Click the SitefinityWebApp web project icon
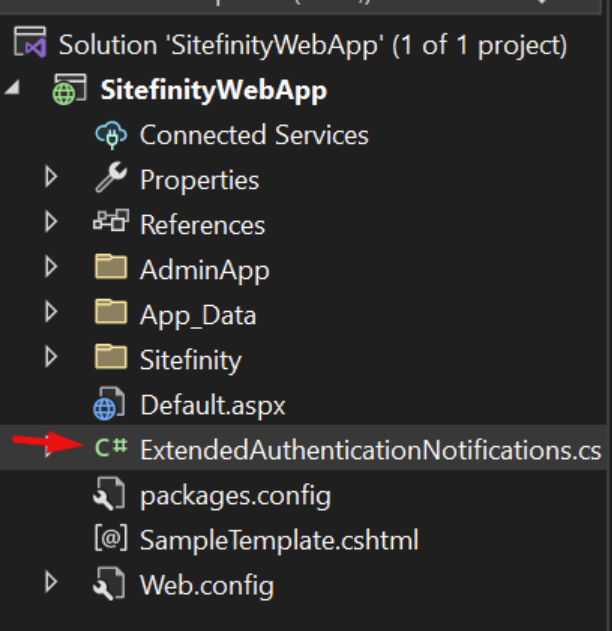This screenshot has width=612, height=631. [x=70, y=89]
